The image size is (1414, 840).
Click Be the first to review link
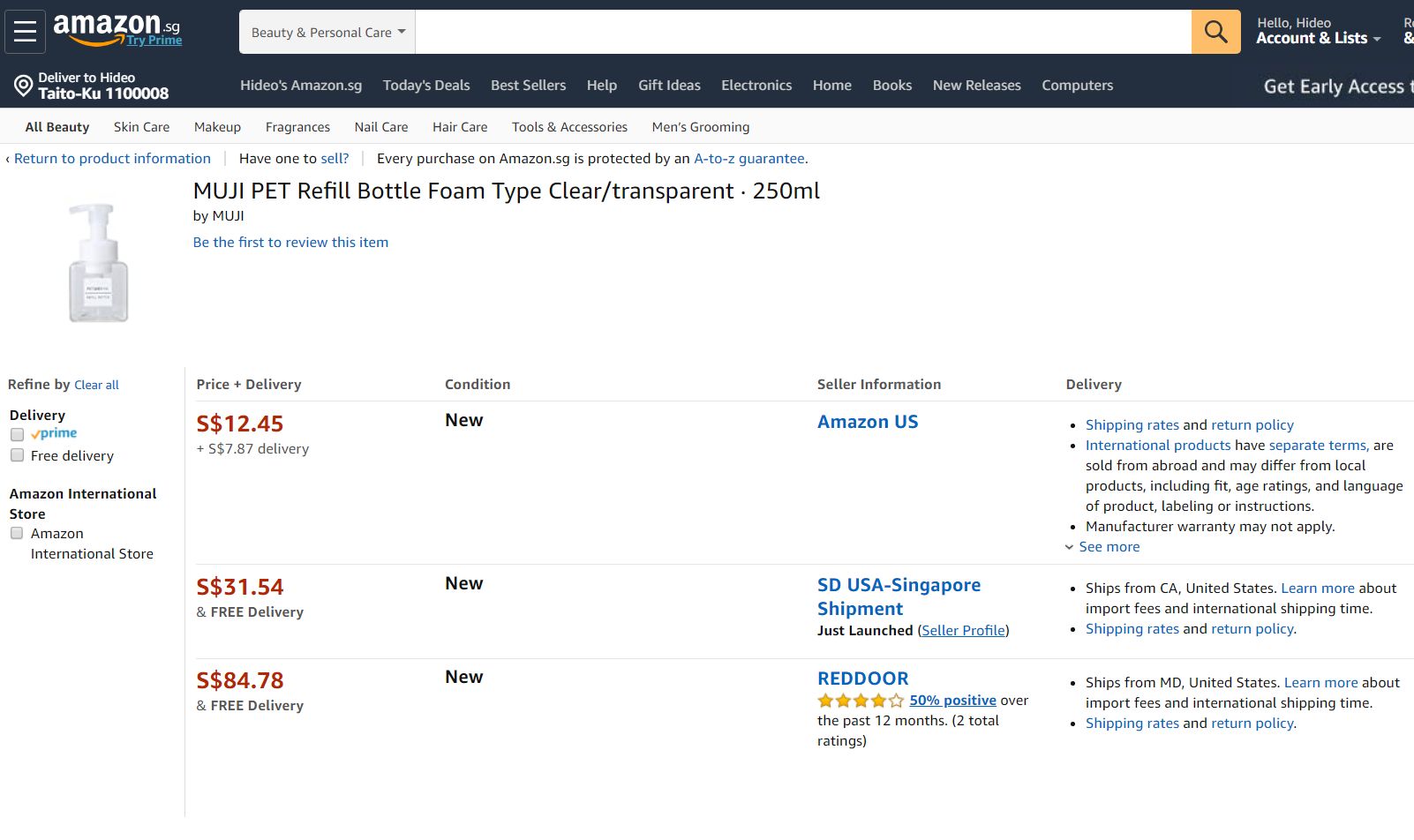click(290, 243)
